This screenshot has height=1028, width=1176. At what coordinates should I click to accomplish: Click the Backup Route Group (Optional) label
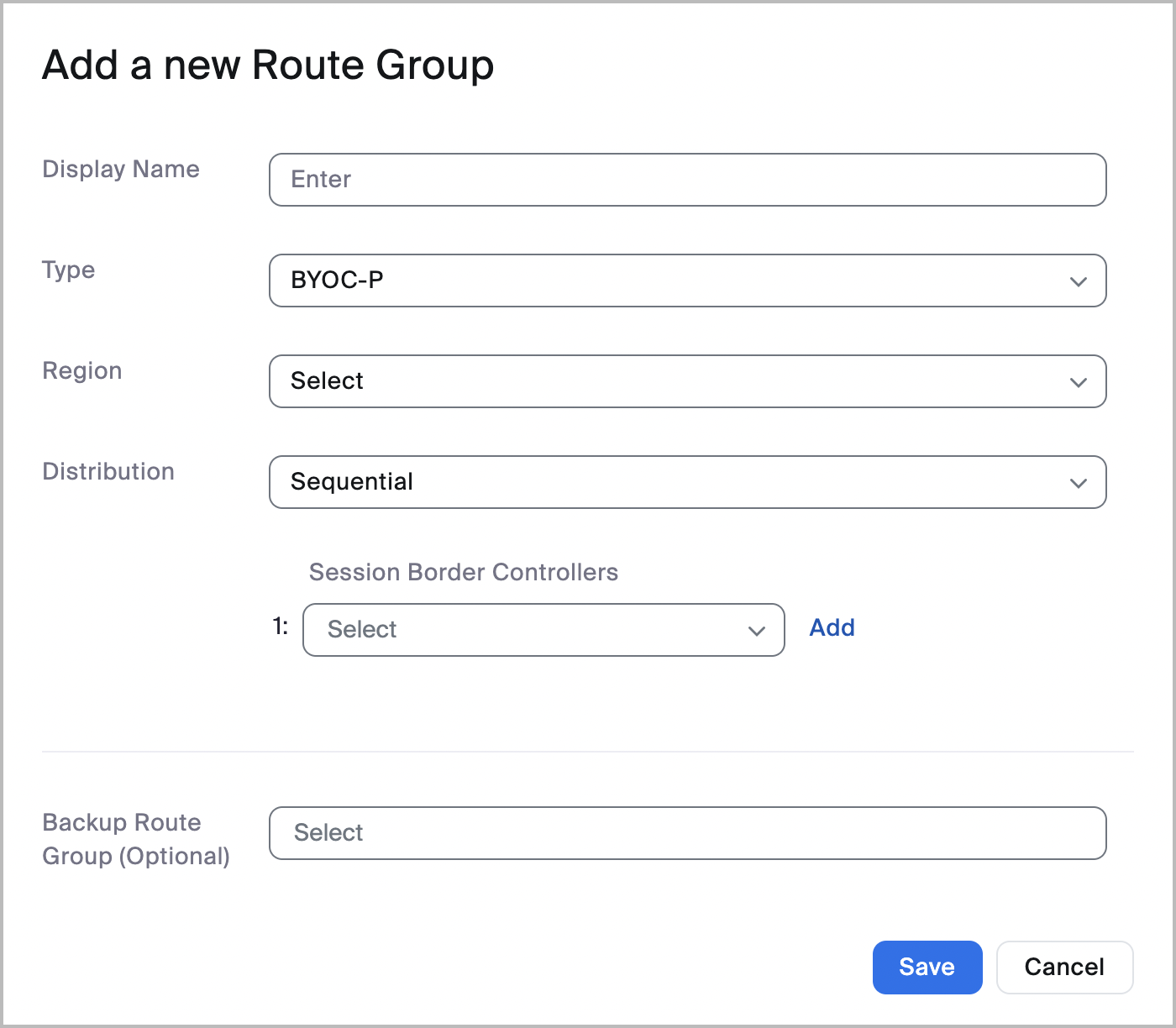pos(136,839)
